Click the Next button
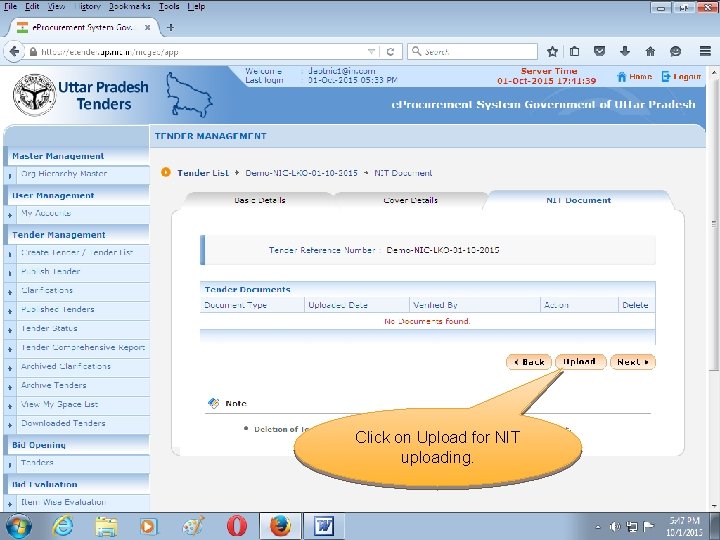 pos(632,362)
